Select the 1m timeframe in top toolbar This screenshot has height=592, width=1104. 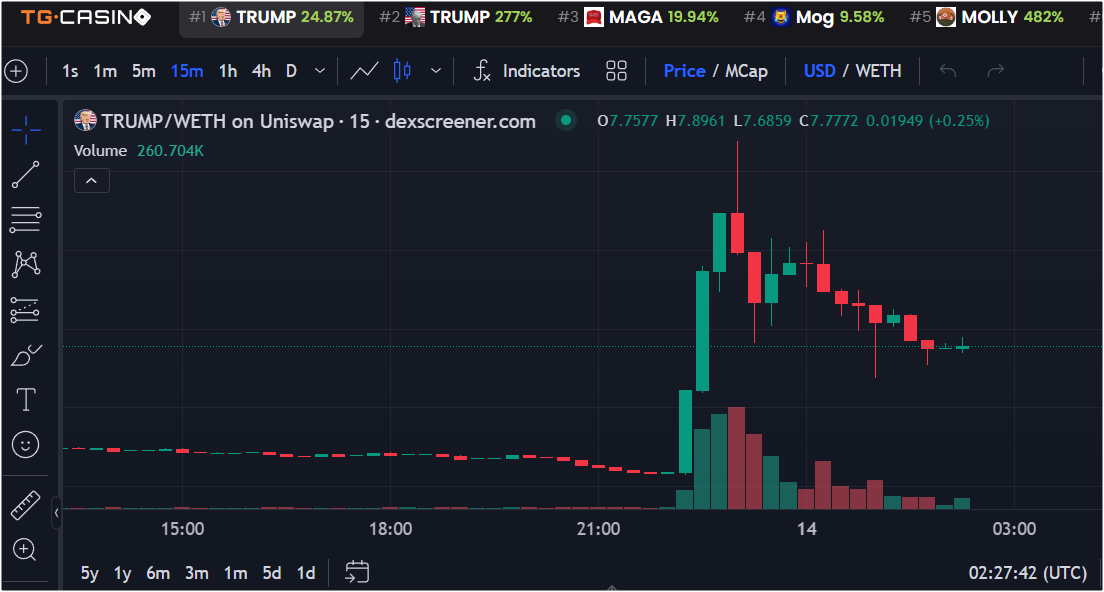(x=105, y=71)
